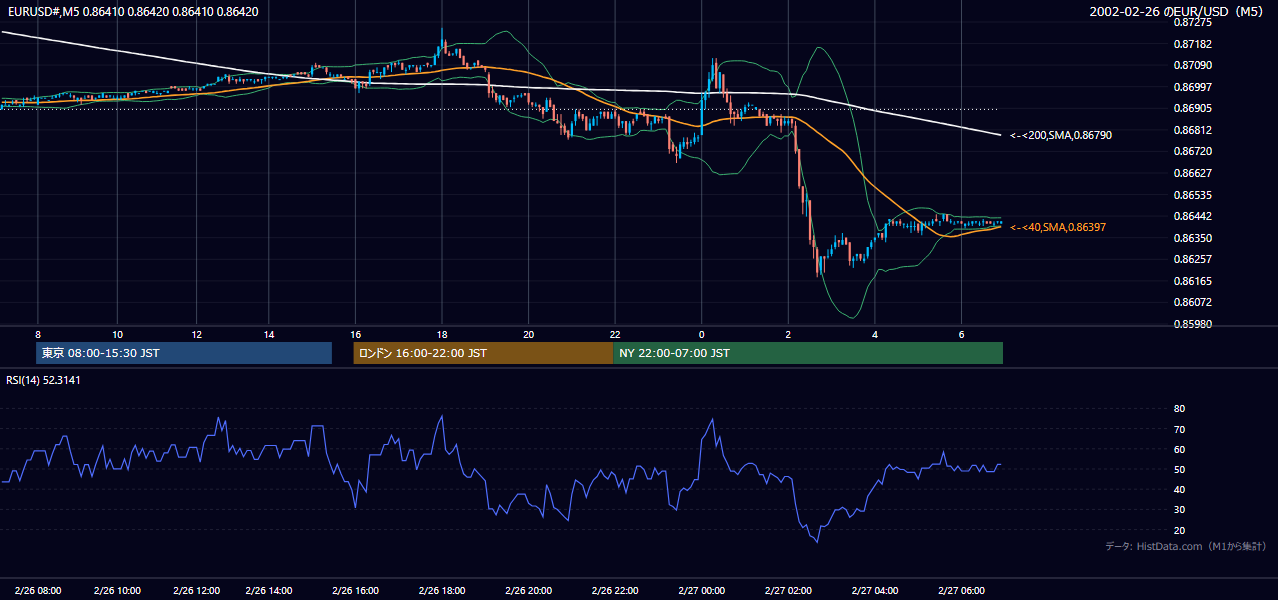Click the 2/26 22:00 bottom time label

pos(614,590)
